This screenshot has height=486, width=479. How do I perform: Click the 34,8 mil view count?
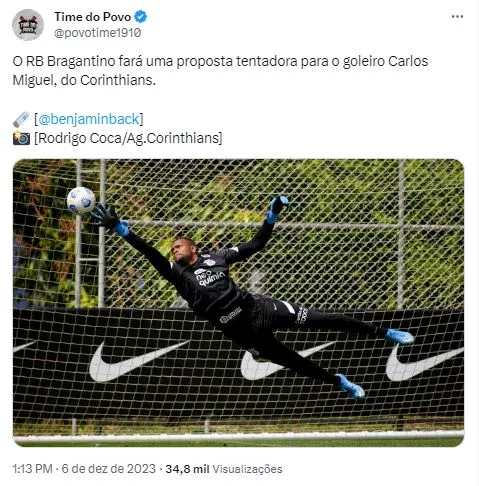[187, 469]
